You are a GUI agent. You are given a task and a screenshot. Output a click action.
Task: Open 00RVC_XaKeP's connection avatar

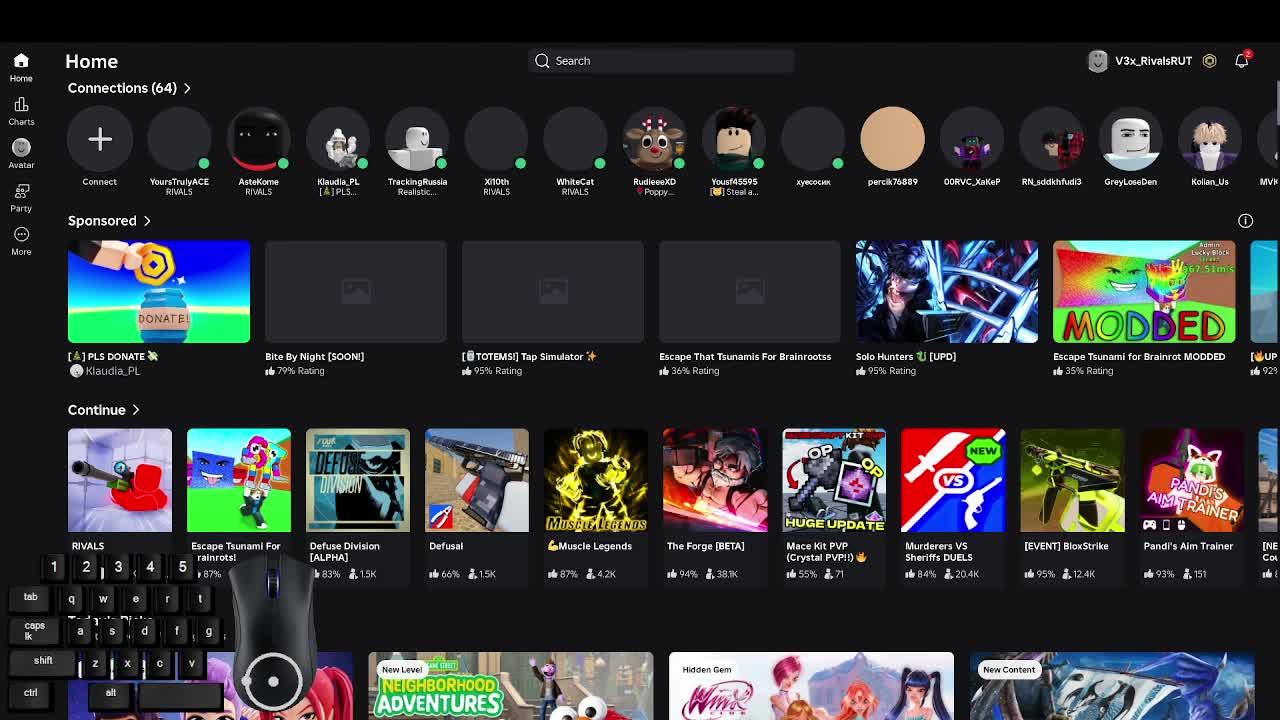point(972,139)
